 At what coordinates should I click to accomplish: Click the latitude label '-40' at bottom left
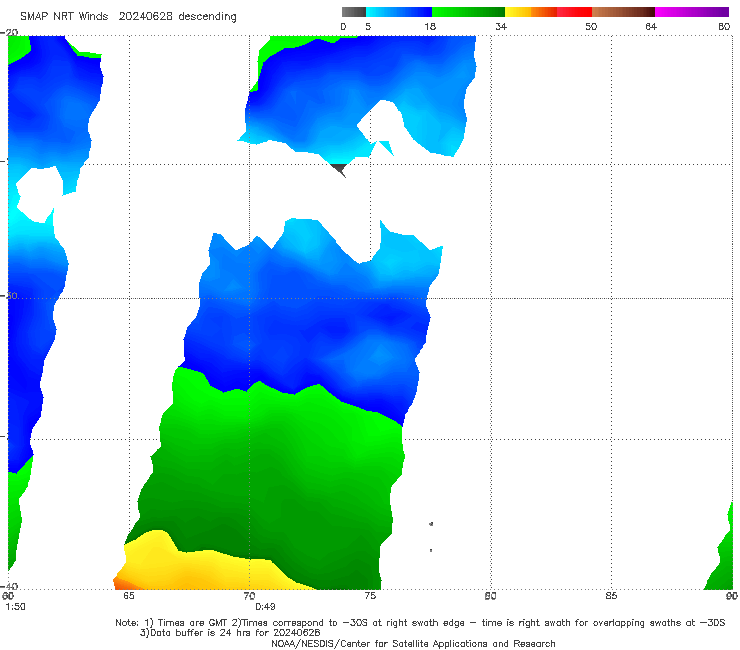(9, 586)
